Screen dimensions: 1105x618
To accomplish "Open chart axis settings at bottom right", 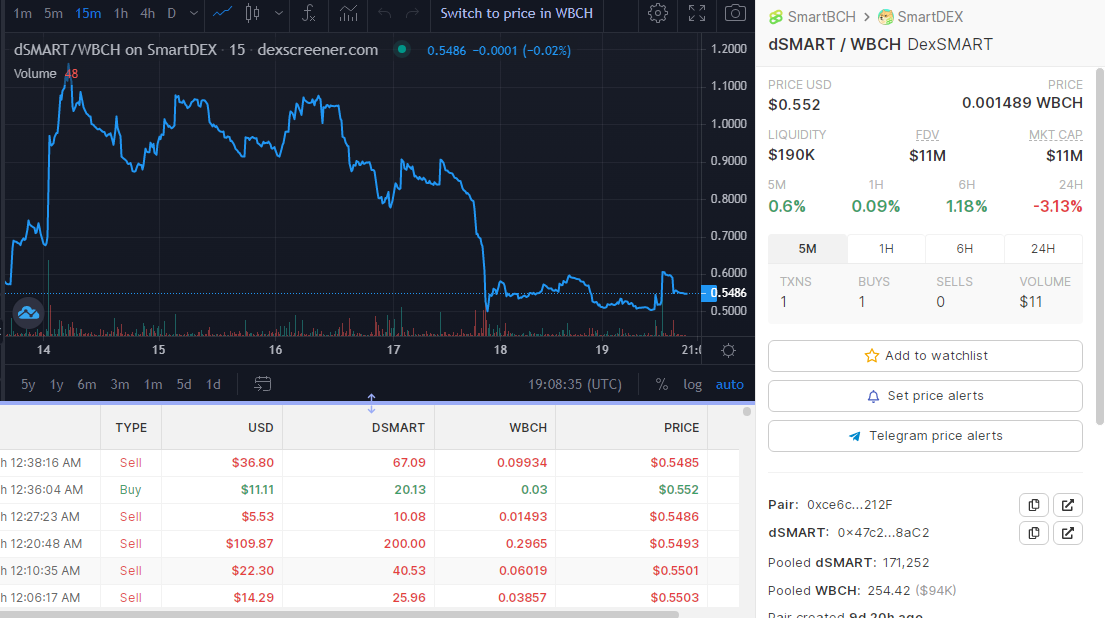I will pos(729,350).
